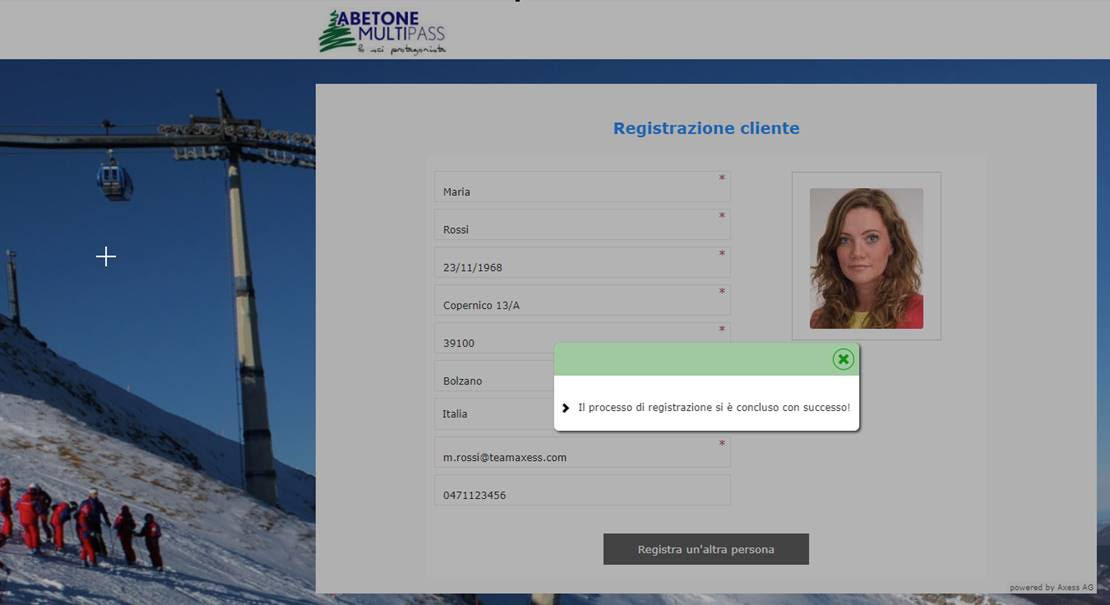Click the address field Copernico 13/A
The height and width of the screenshot is (605, 1110).
coord(581,305)
